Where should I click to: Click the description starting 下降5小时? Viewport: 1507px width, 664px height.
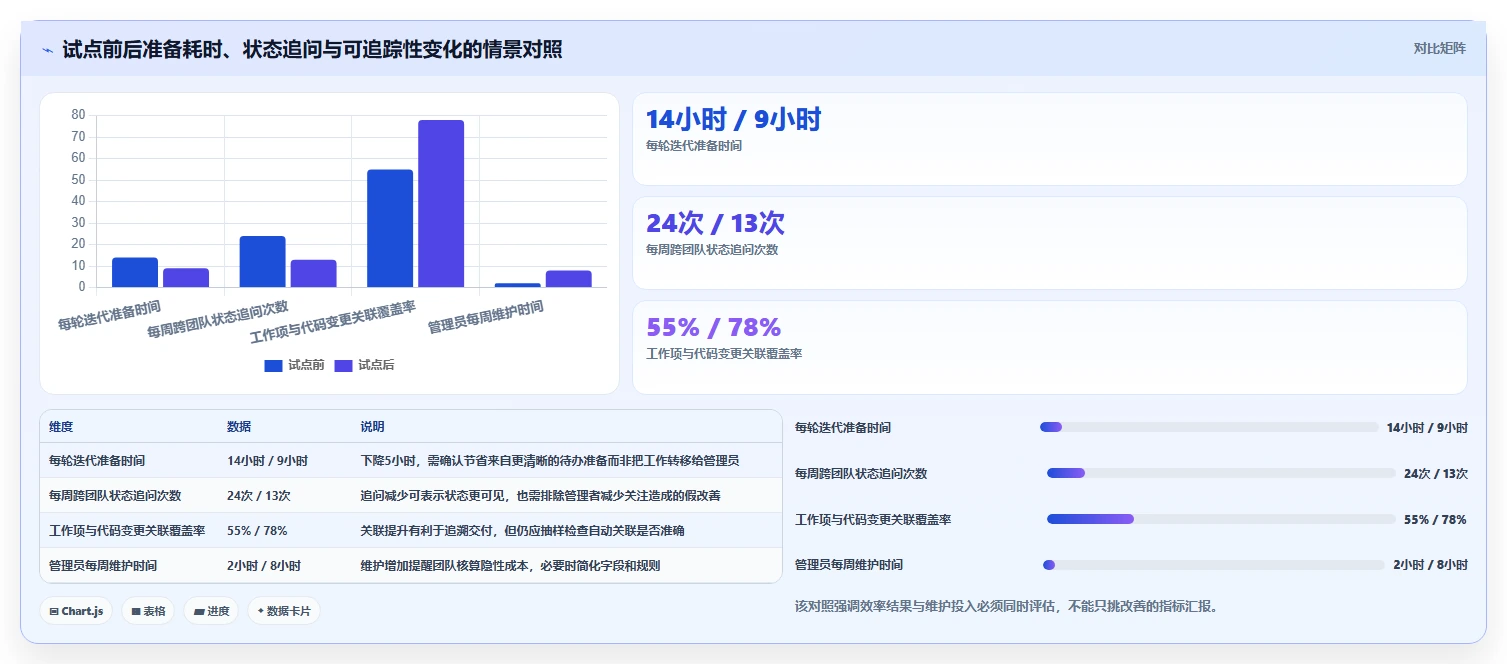click(x=550, y=461)
